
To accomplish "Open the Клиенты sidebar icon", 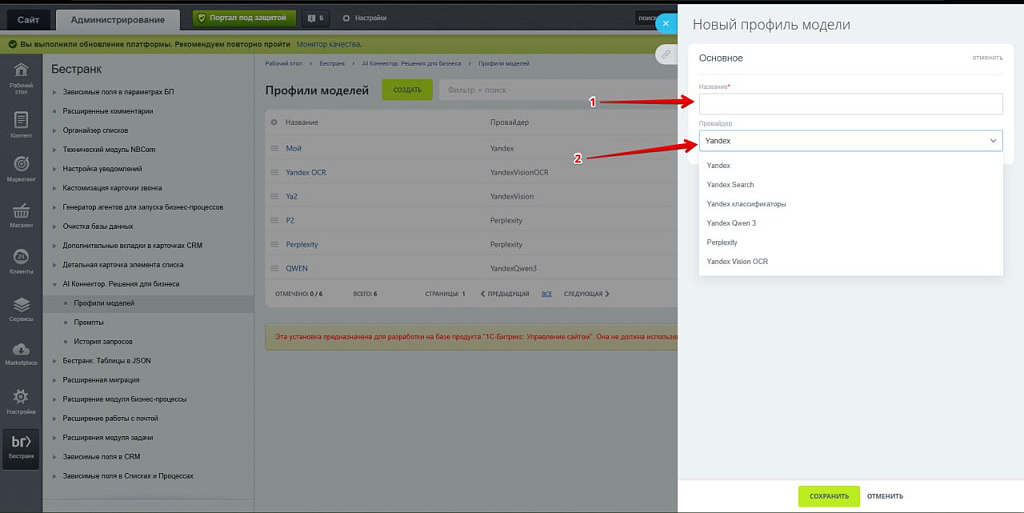I will (x=21, y=262).
